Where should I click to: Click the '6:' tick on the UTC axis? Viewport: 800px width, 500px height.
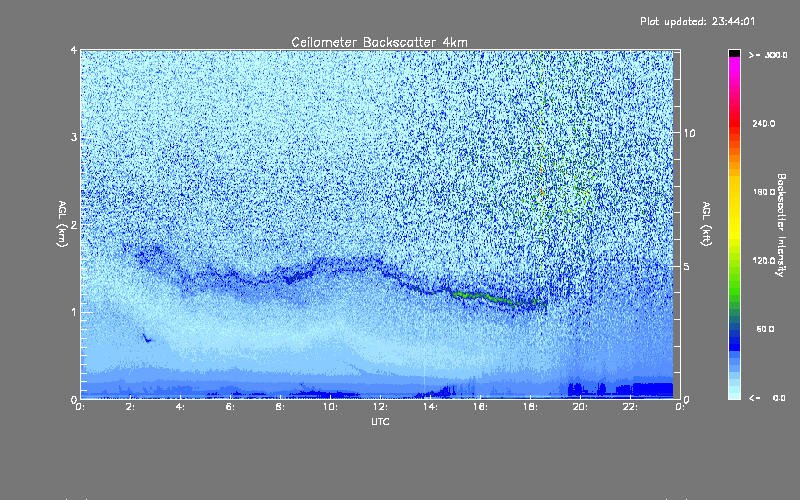tap(230, 407)
